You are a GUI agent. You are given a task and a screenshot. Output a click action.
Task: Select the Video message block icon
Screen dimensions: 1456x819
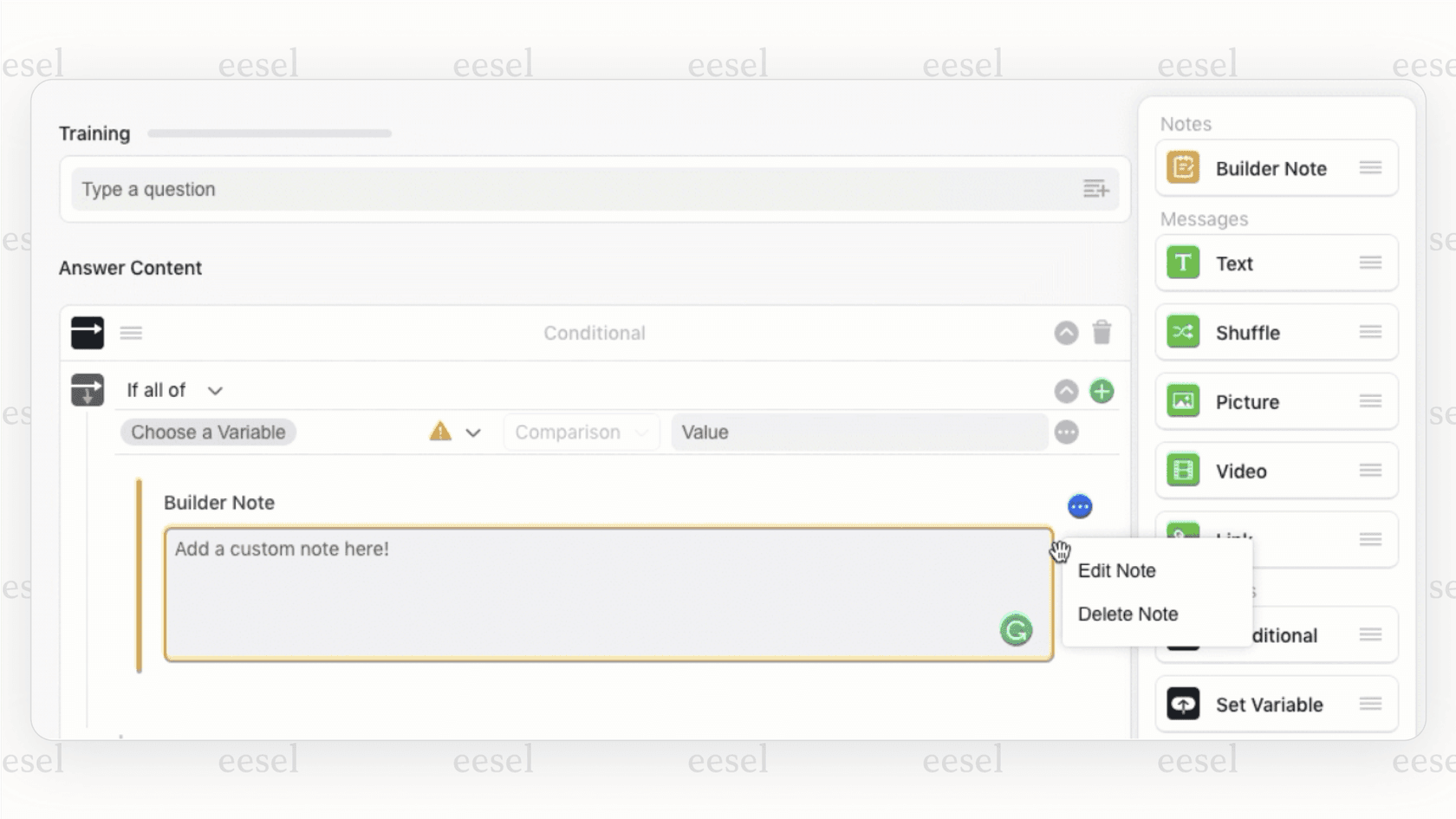(x=1183, y=471)
